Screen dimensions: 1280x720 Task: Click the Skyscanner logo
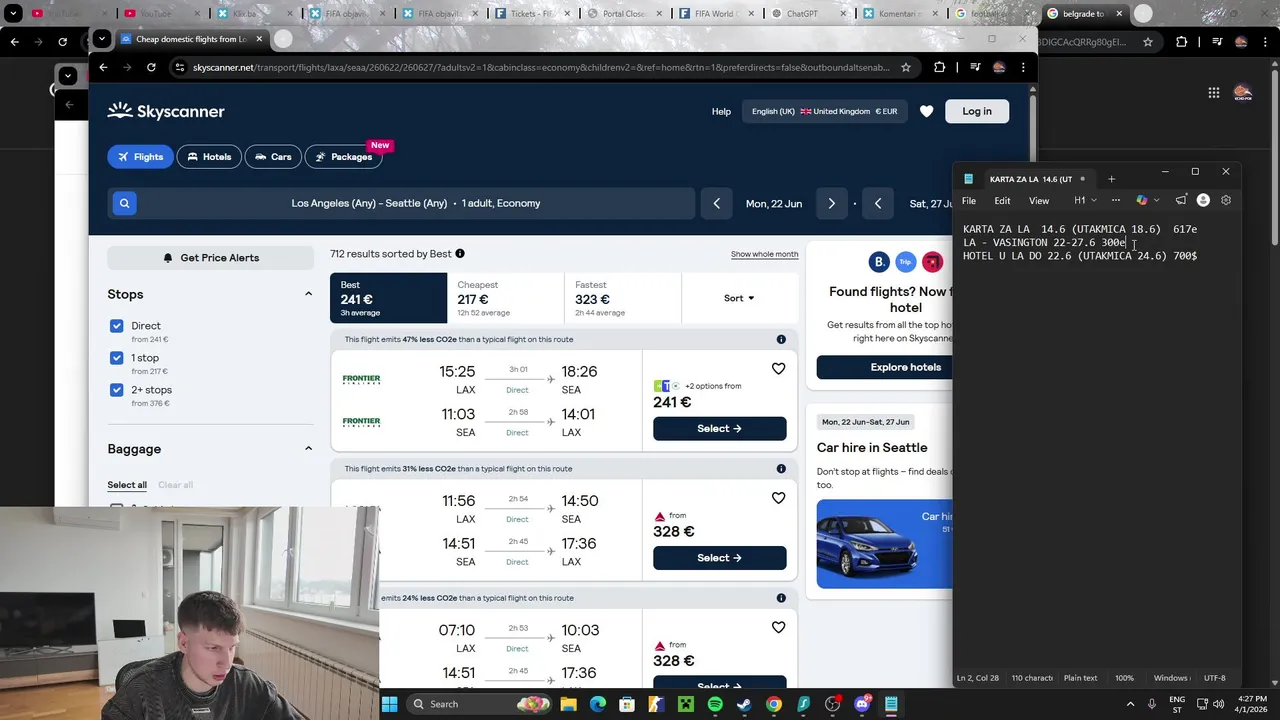pyautogui.click(x=166, y=111)
